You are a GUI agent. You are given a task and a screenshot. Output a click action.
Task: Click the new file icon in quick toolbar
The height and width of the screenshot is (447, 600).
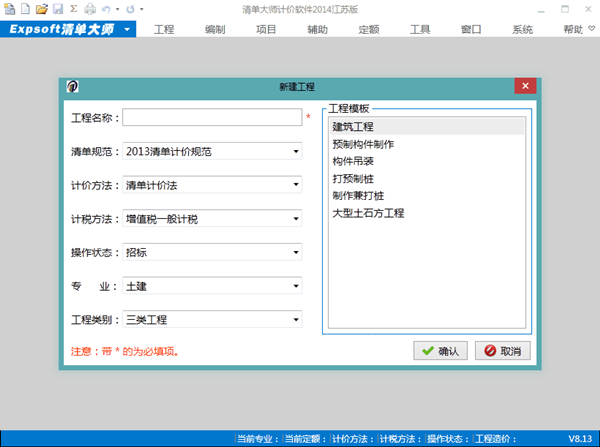(25, 9)
